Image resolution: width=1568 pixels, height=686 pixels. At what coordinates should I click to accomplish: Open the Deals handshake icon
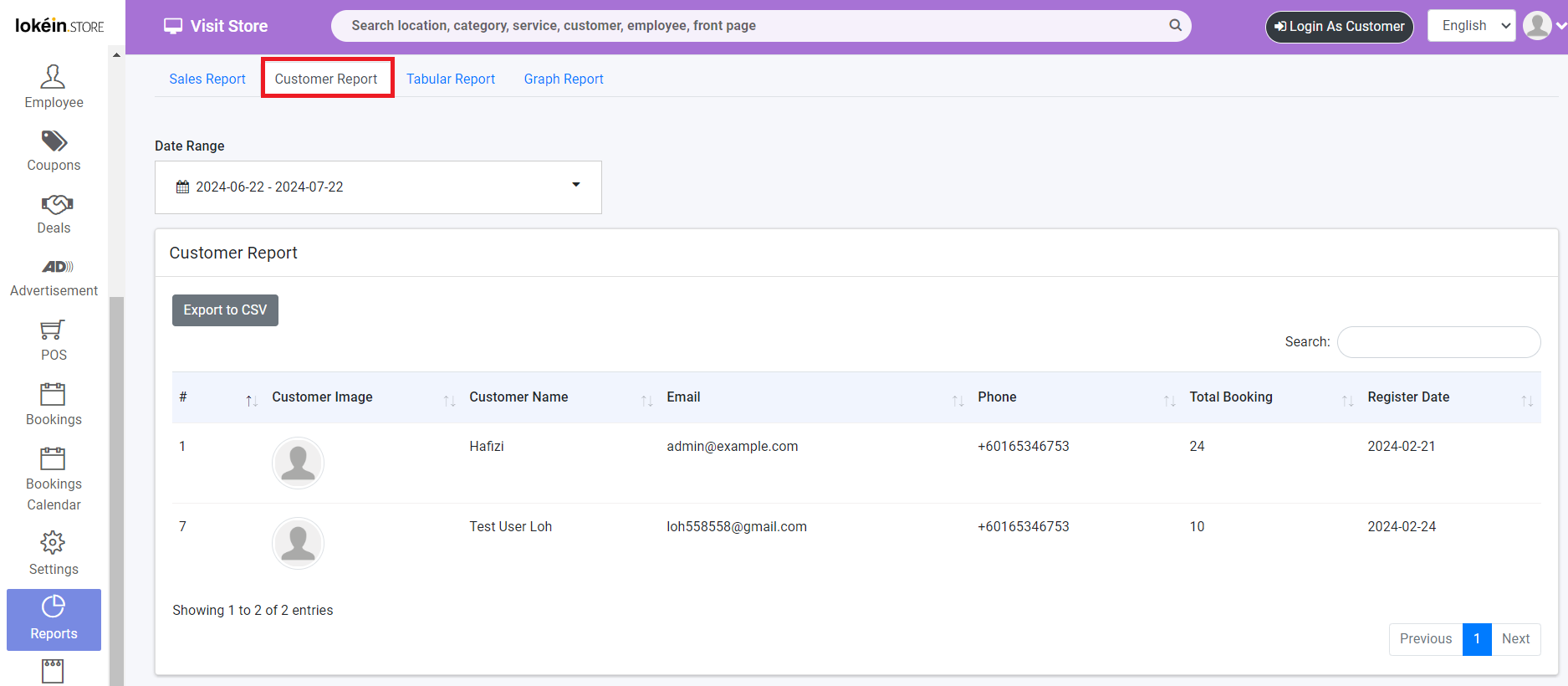[57, 204]
